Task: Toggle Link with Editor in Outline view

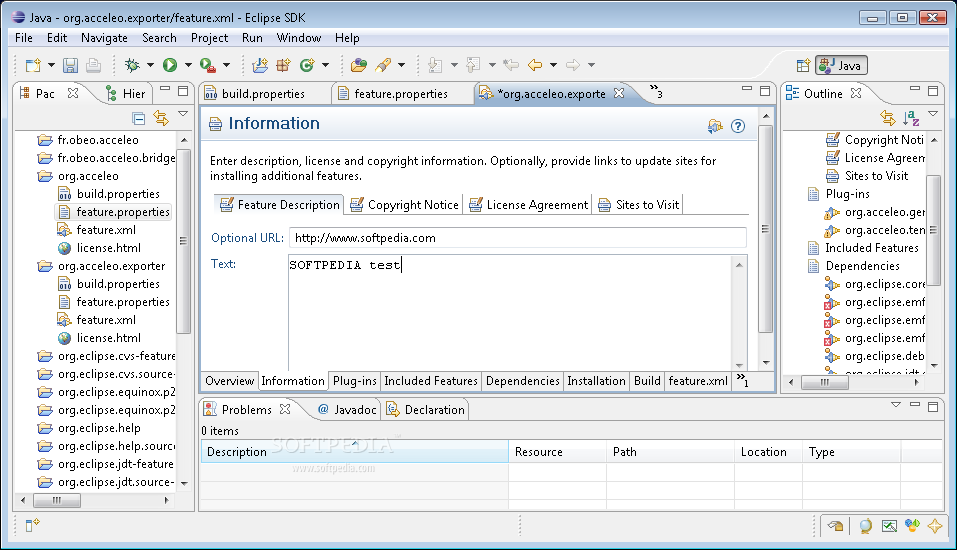Action: [x=888, y=118]
